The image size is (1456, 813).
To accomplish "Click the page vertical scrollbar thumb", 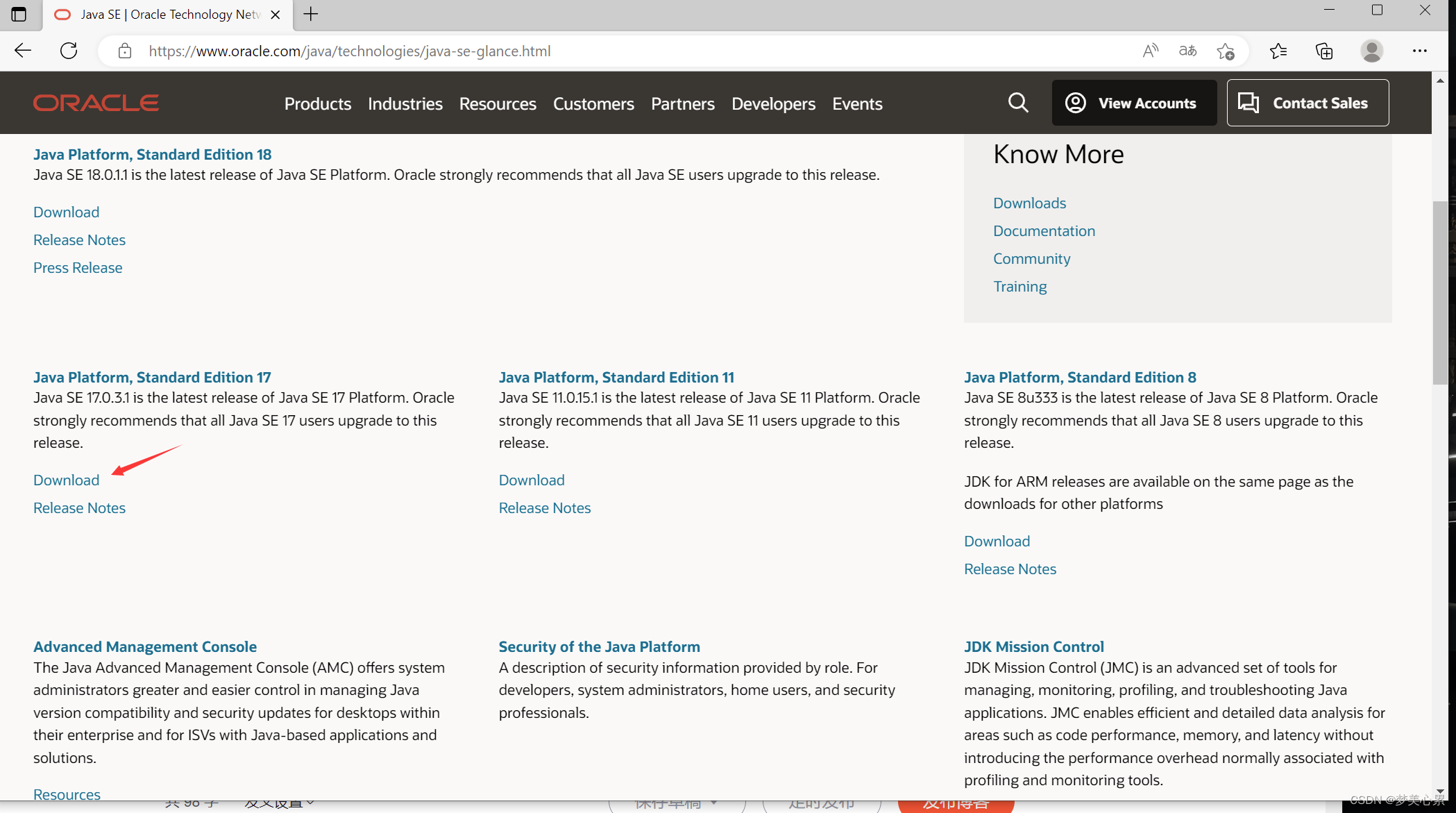I will [x=1440, y=292].
